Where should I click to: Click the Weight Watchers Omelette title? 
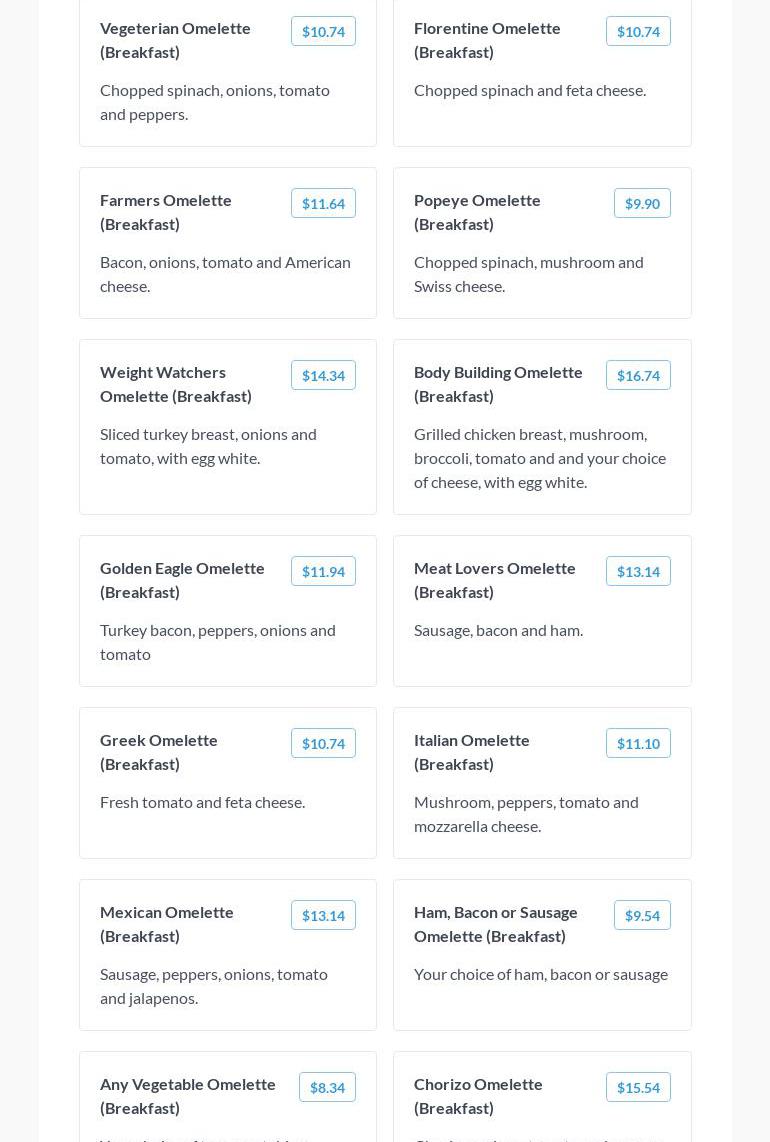coord(176,384)
